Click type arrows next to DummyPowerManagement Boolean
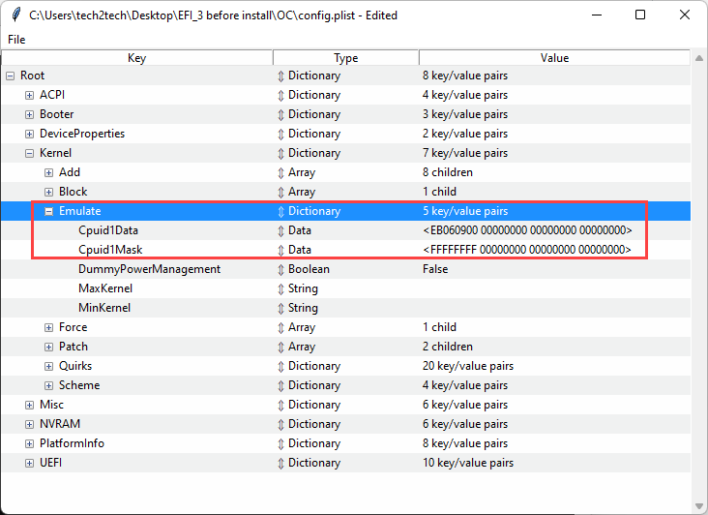Image resolution: width=708 pixels, height=515 pixels. (x=281, y=270)
